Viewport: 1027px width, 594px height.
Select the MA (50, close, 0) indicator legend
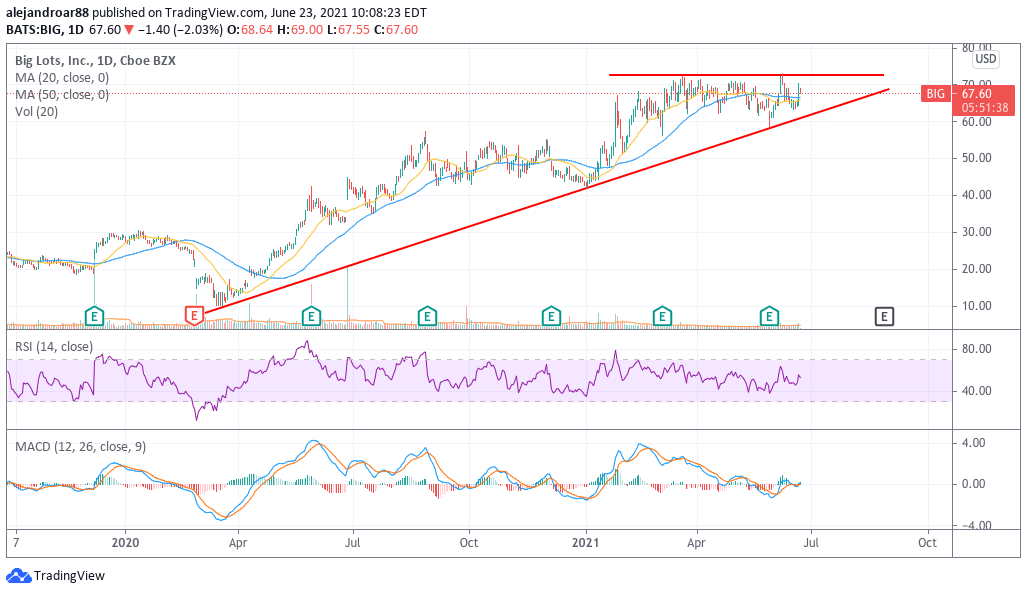coord(62,95)
